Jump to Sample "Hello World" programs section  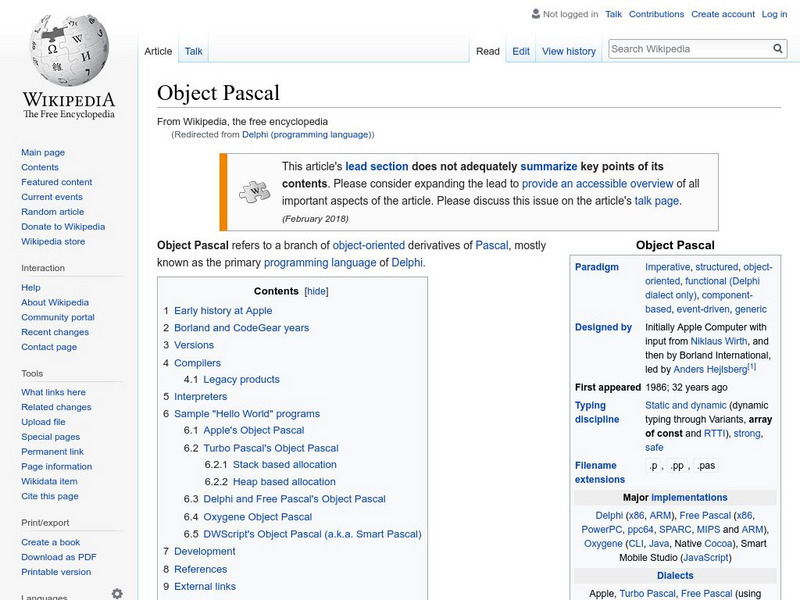pyautogui.click(x=247, y=413)
